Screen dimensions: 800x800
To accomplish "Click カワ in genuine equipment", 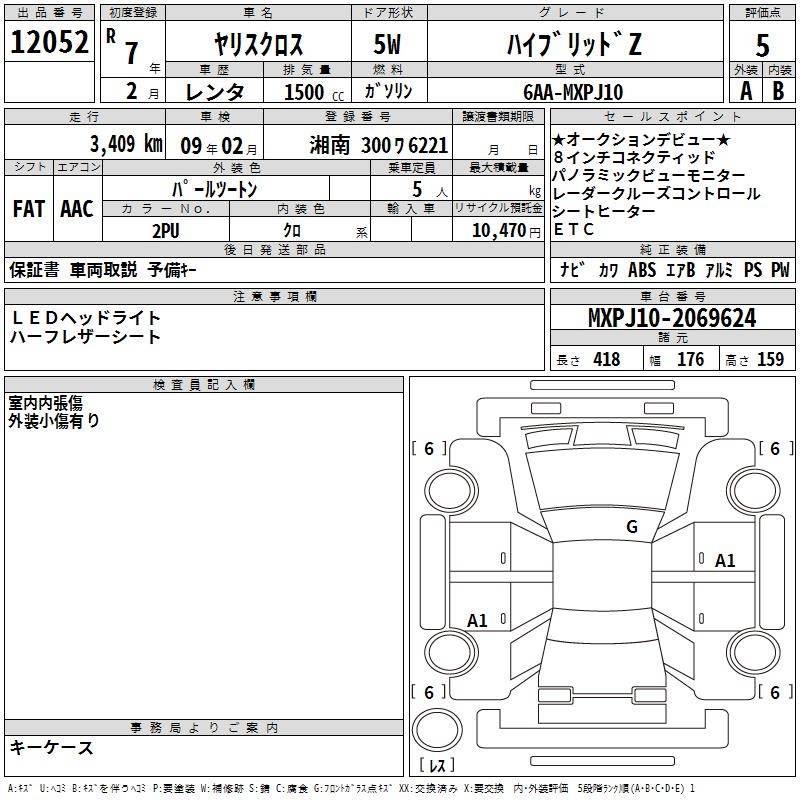I will click(608, 270).
